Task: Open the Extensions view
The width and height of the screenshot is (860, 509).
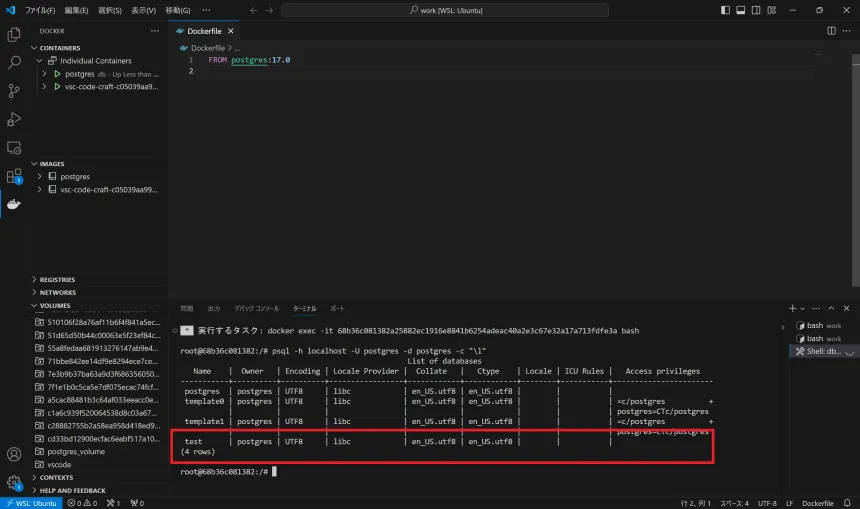Action: (x=14, y=176)
